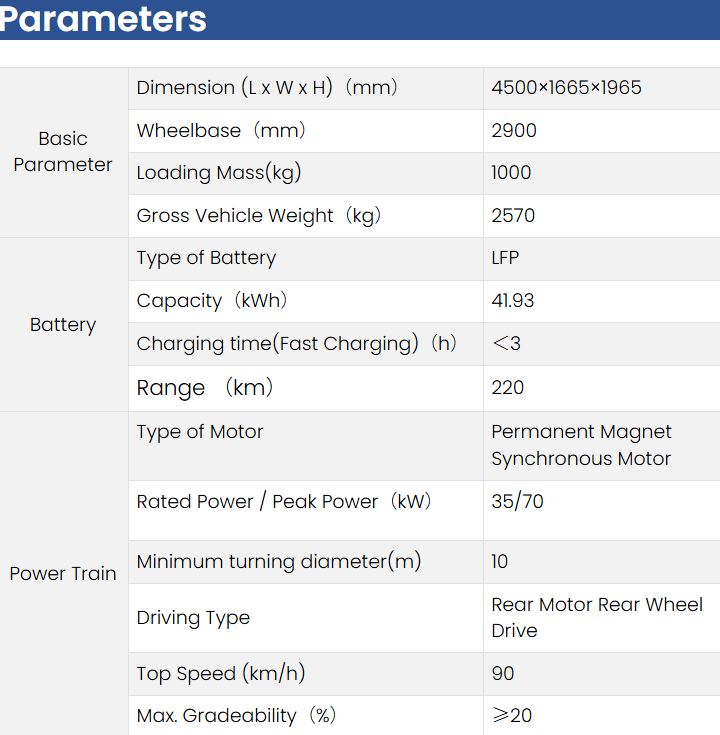Image resolution: width=720 pixels, height=735 pixels.
Task: Select the Power Train category cell
Action: point(63,574)
